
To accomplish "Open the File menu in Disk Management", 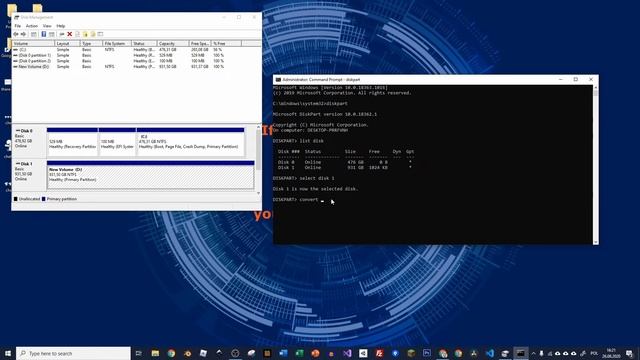I will pos(18,26).
